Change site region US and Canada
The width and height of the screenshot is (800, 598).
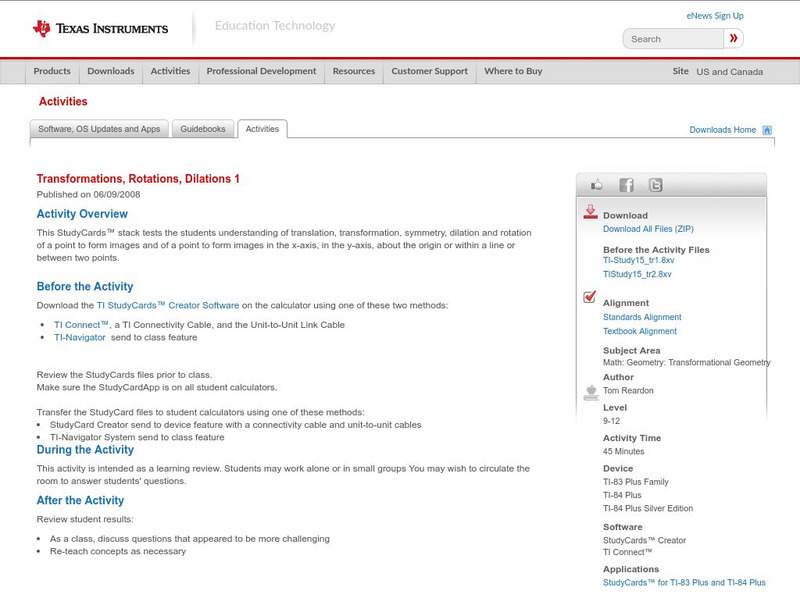coord(730,72)
